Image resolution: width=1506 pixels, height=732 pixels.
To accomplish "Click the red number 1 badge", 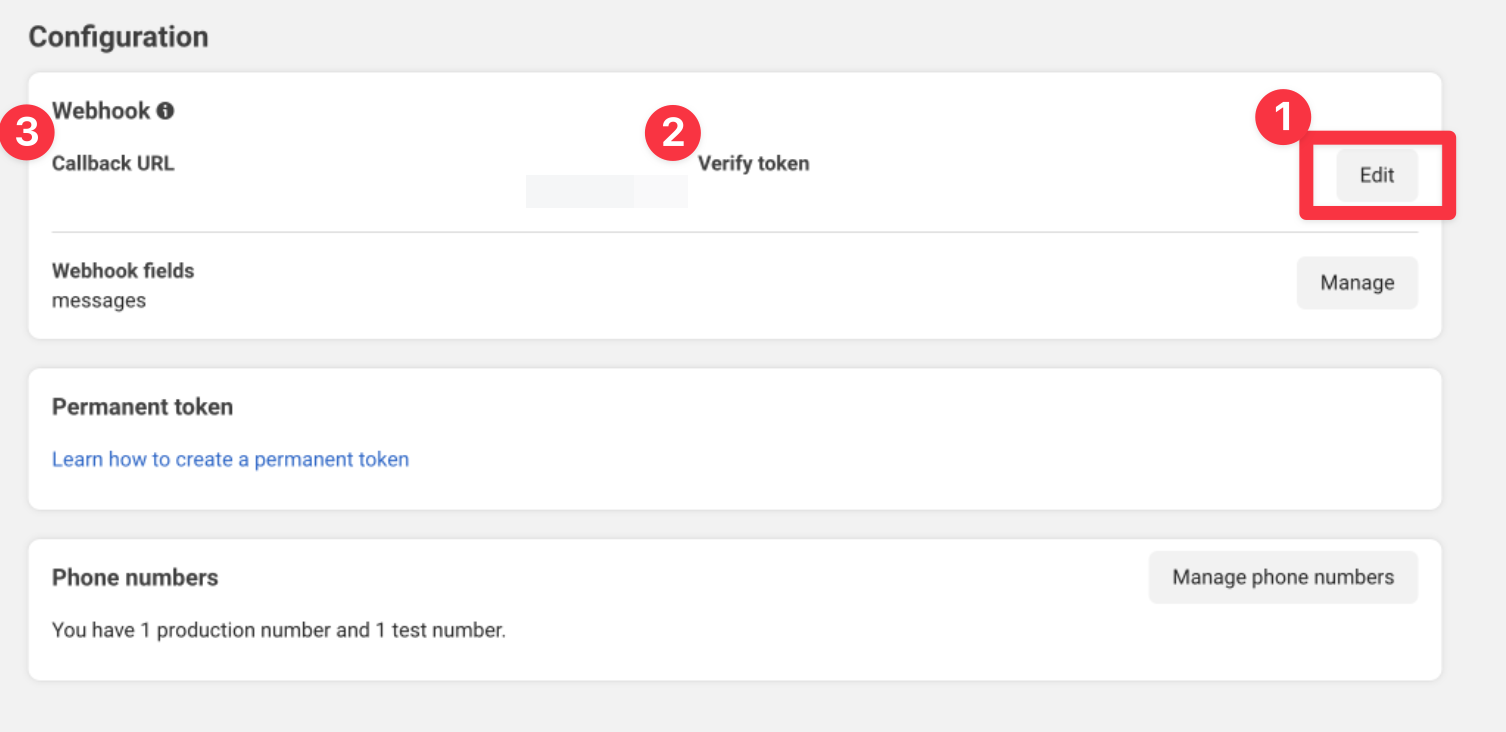I will pyautogui.click(x=1283, y=120).
